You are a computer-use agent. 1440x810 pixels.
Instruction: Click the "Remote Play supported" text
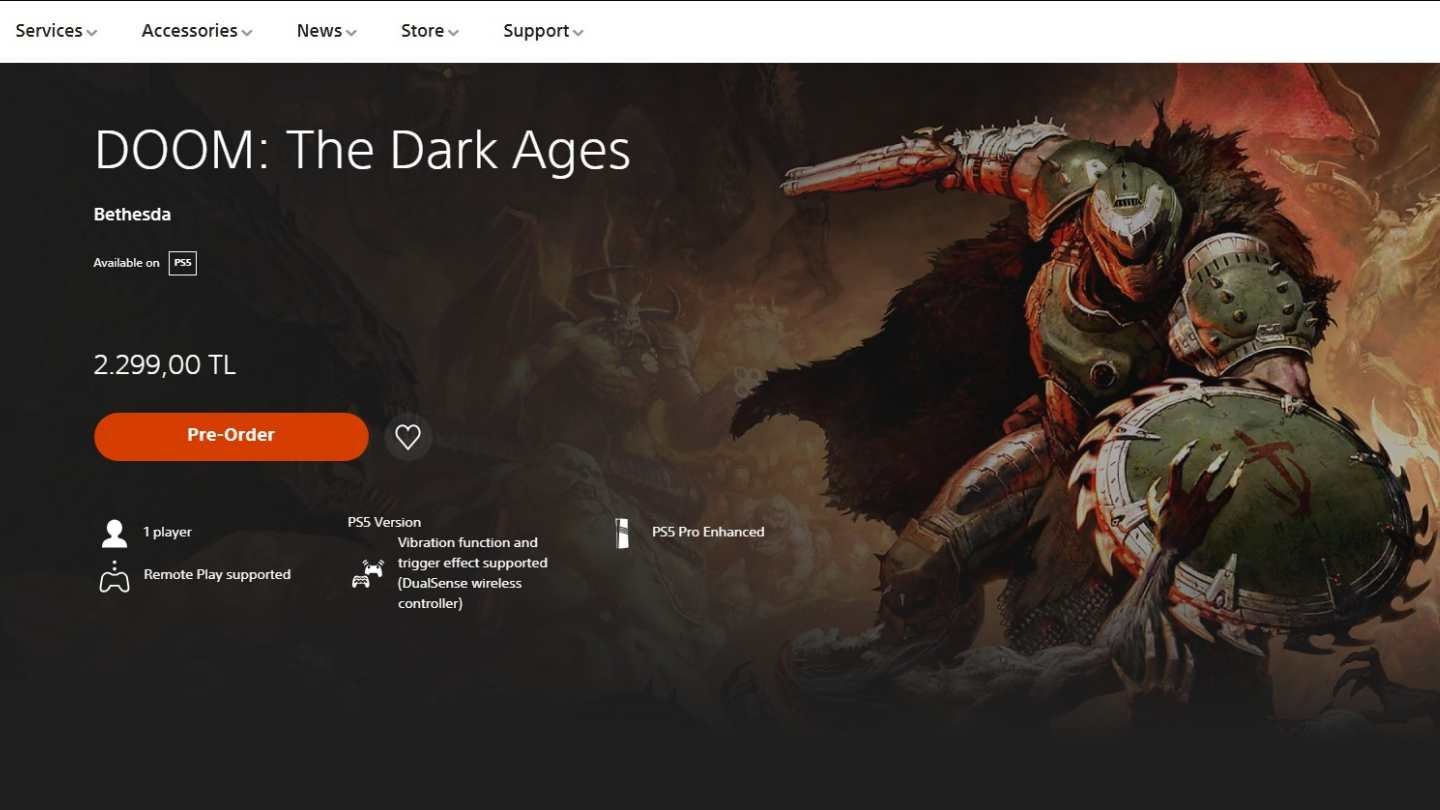click(x=217, y=574)
